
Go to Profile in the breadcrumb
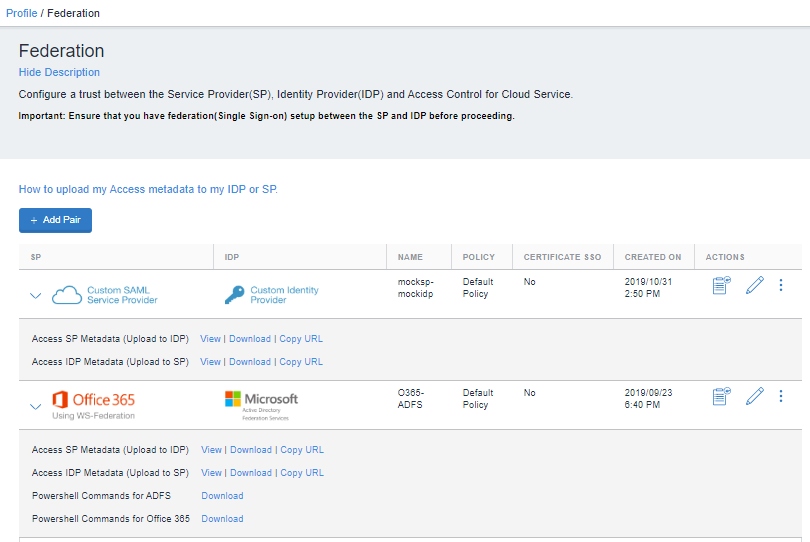[21, 13]
